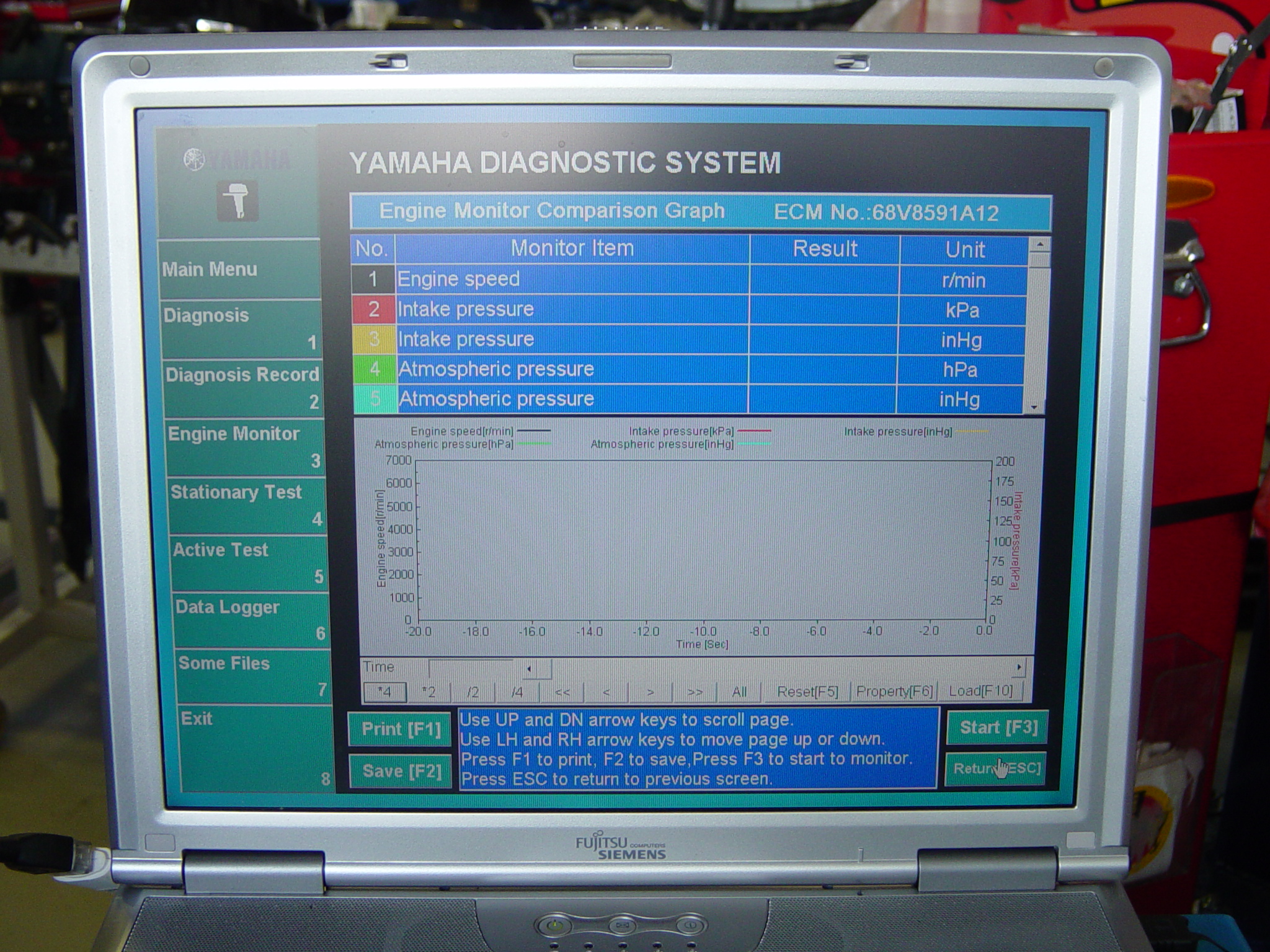Open Property[F6] graph settings
This screenshot has height=952, width=1270.
894,692
